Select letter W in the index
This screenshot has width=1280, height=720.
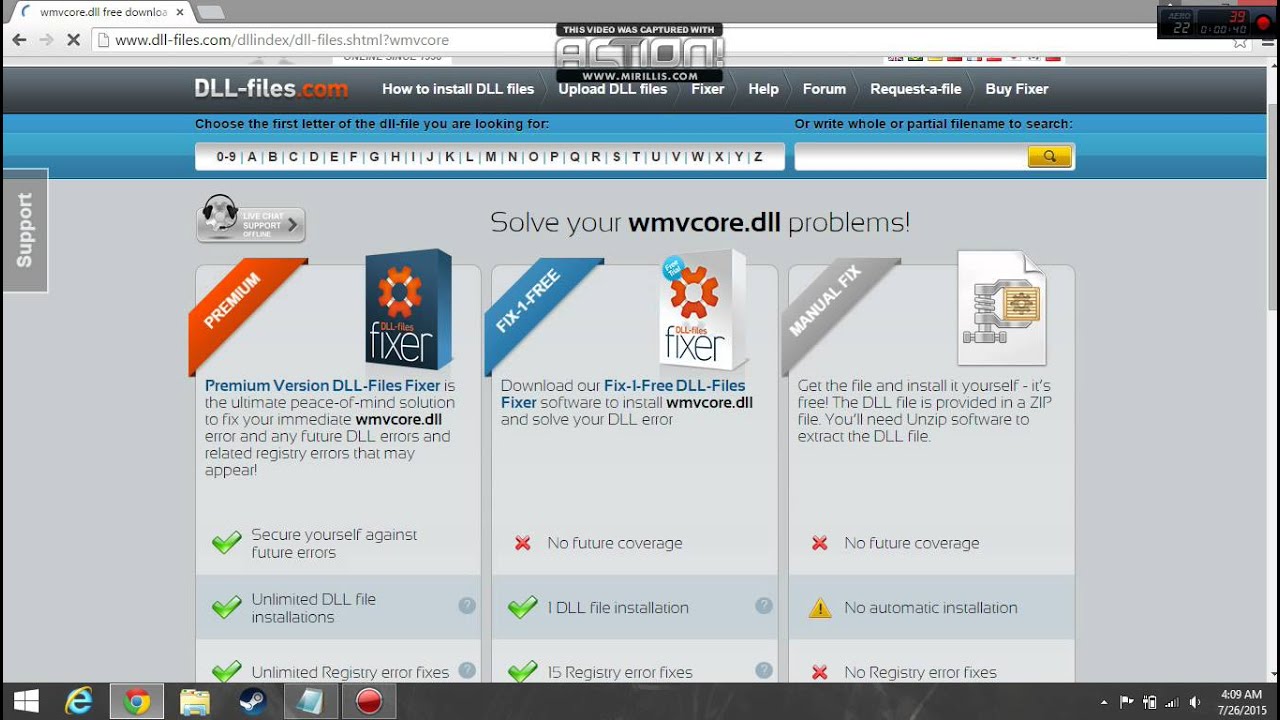[698, 157]
